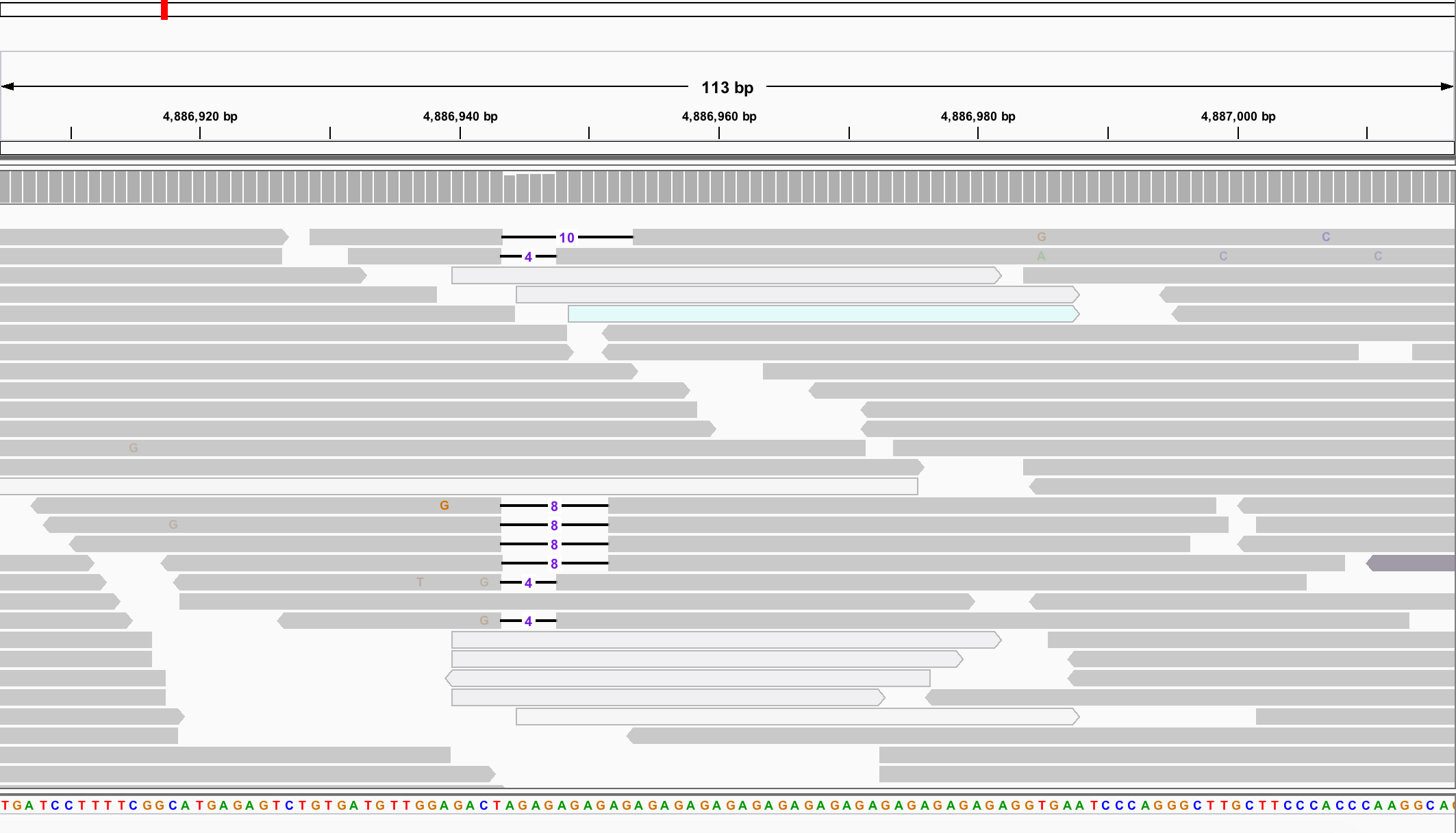Click the T mismatch letter on a read
The height and width of the screenshot is (833, 1456).
pyautogui.click(x=420, y=582)
